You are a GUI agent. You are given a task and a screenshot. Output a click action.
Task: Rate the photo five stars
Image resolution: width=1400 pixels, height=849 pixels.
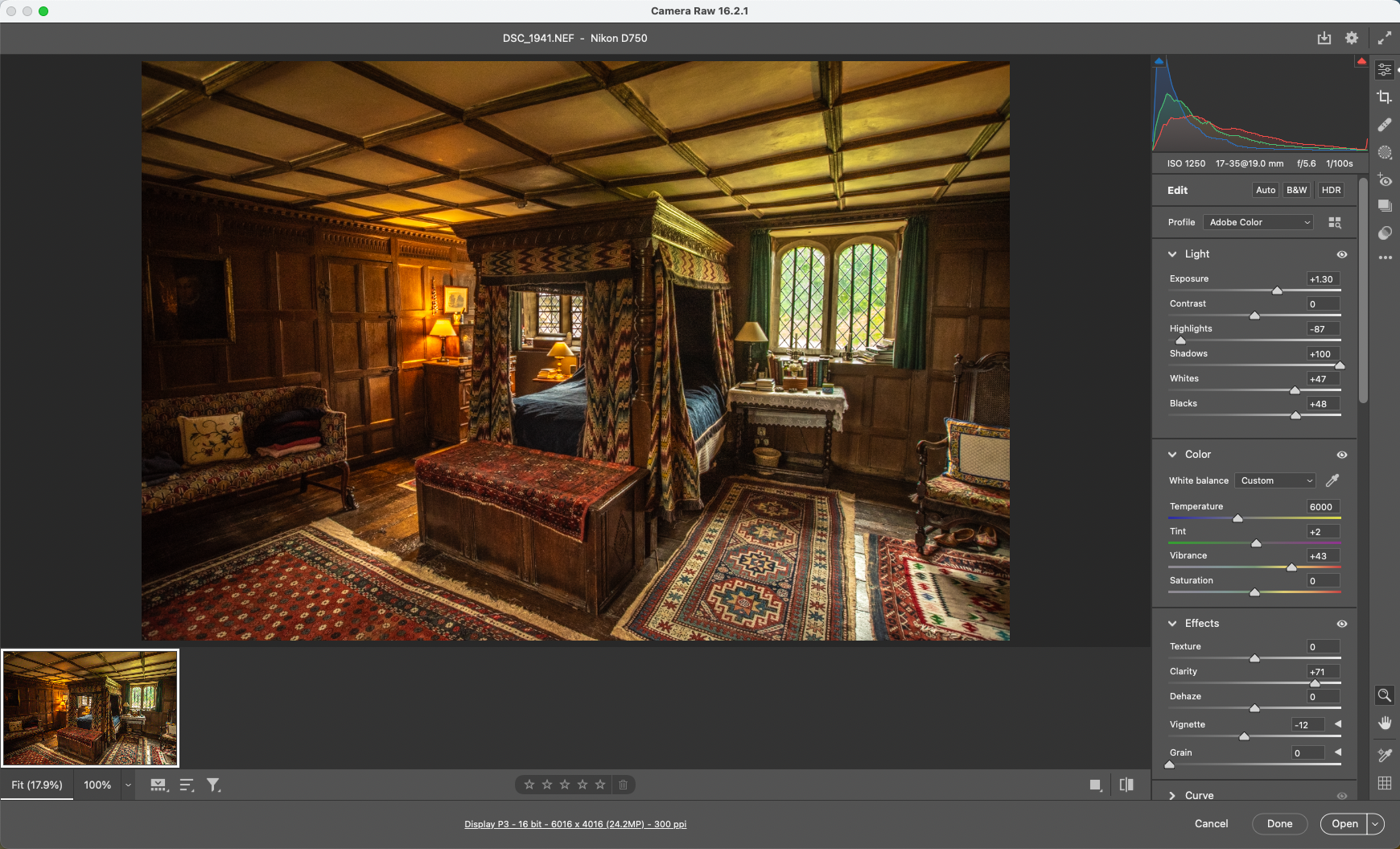pos(600,785)
